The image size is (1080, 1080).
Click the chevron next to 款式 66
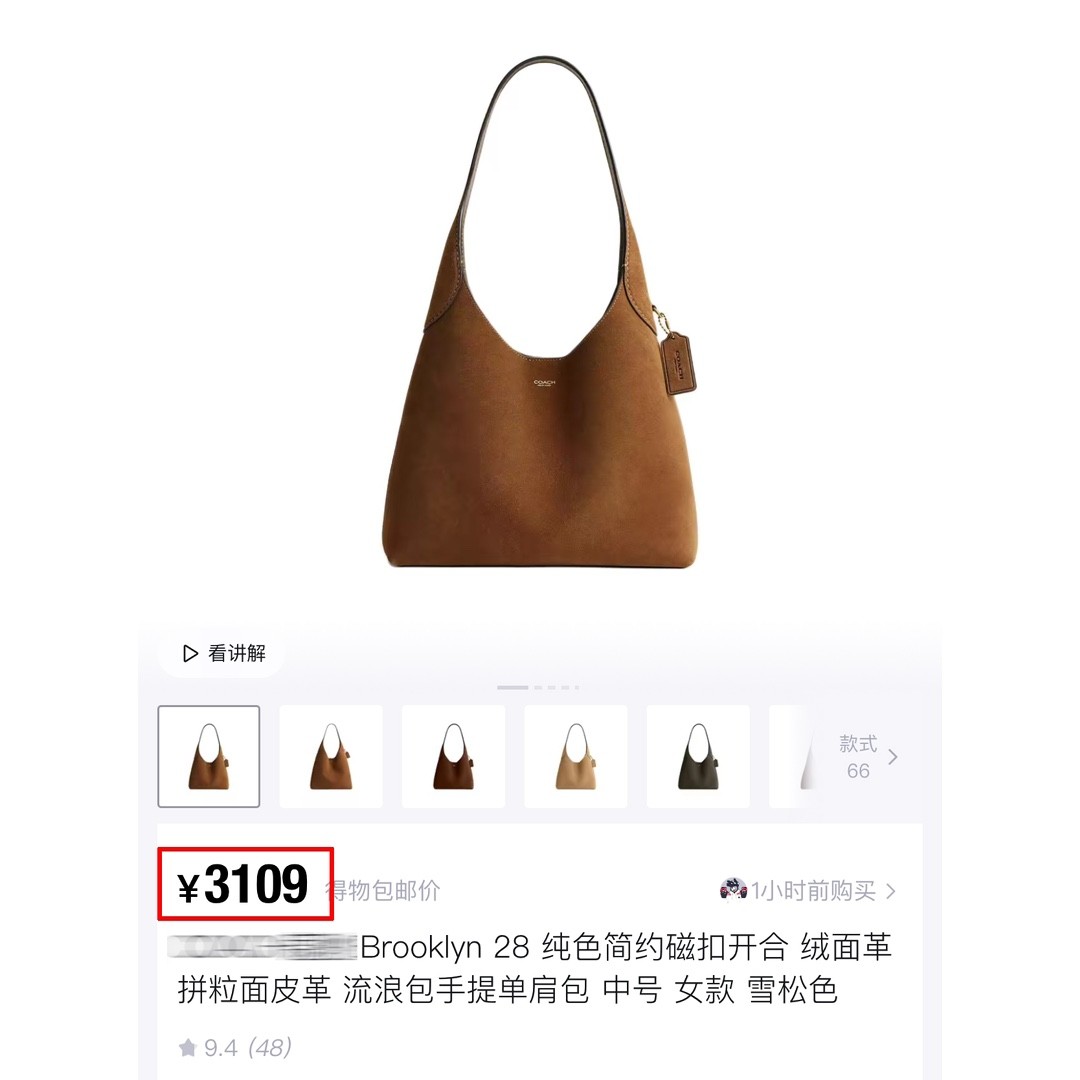tap(893, 757)
